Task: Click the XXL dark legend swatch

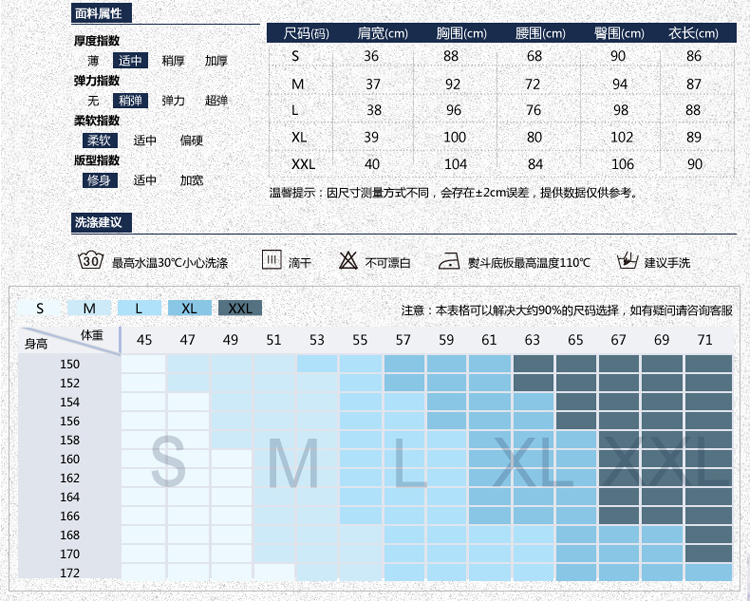Action: tap(240, 308)
